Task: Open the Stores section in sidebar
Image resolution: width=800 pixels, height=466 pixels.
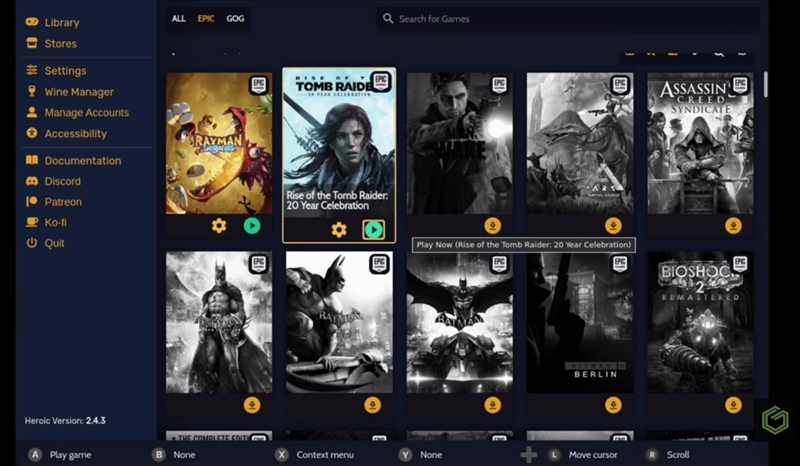Action: tap(52, 43)
